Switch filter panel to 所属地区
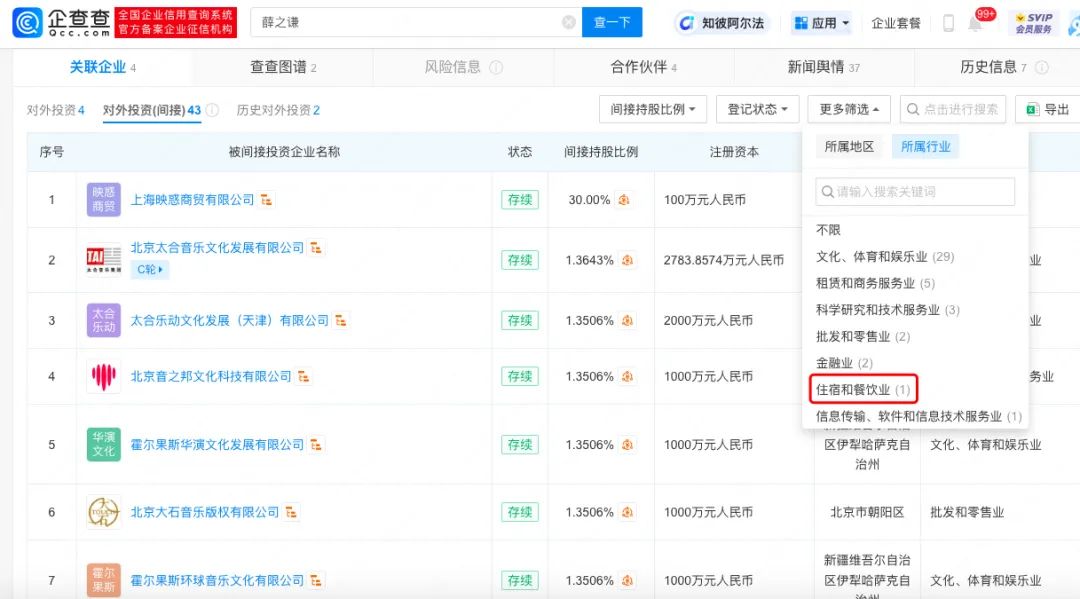This screenshot has height=599, width=1080. [x=849, y=147]
